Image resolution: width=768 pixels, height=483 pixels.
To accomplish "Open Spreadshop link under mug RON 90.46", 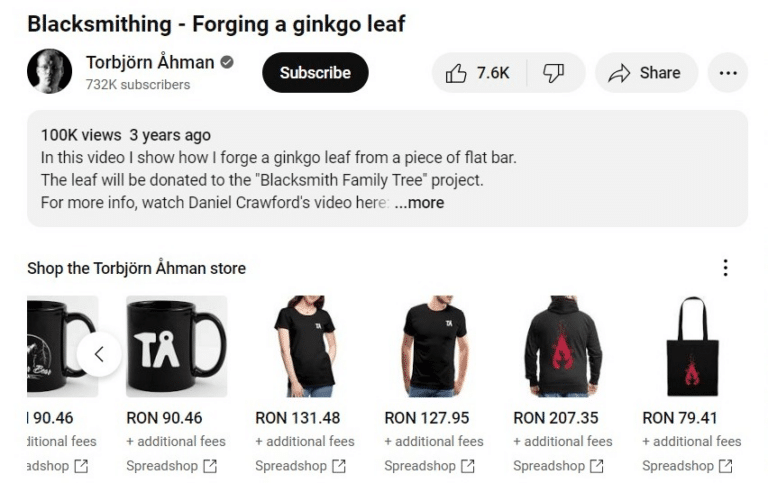I will pos(162,466).
